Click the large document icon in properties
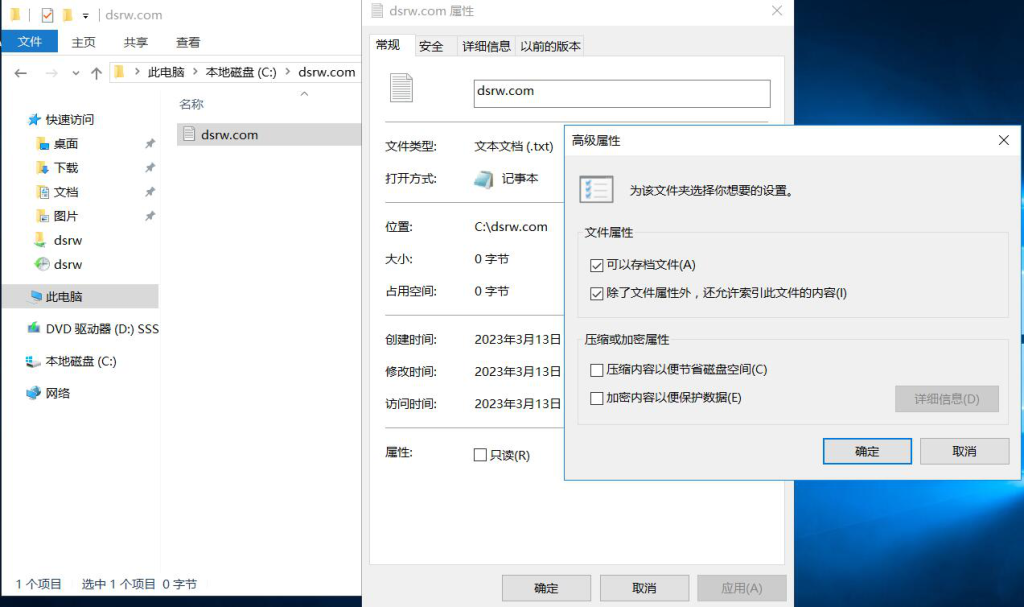1024x607 pixels. pos(402,88)
